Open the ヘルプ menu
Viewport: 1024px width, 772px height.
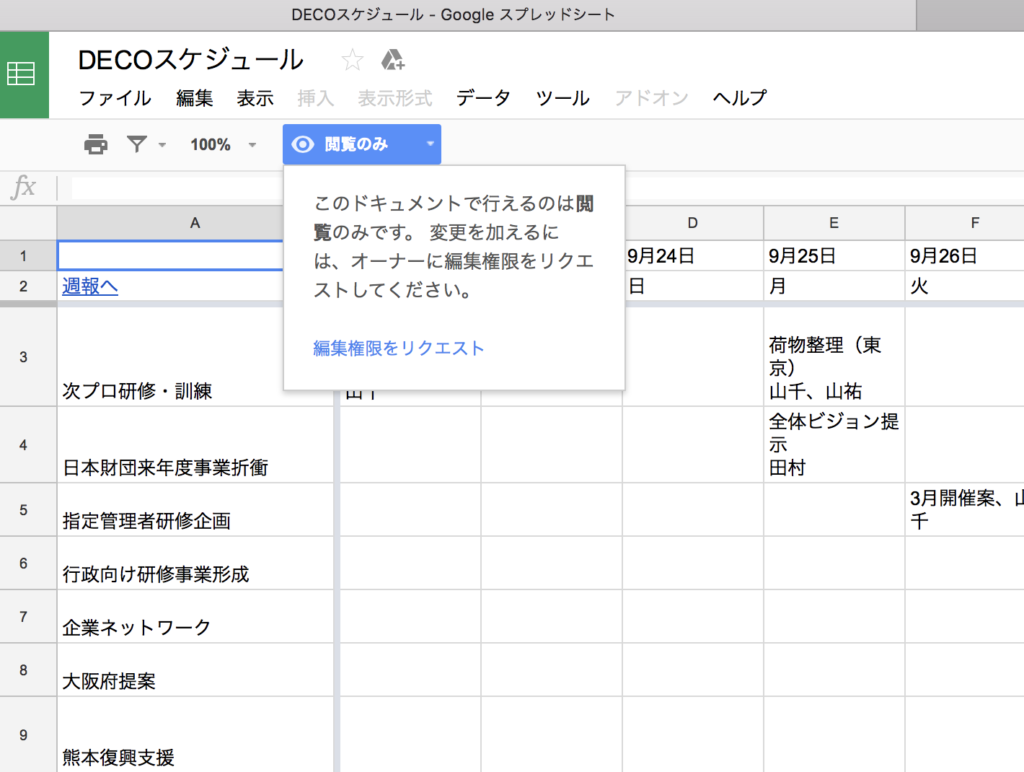(739, 98)
